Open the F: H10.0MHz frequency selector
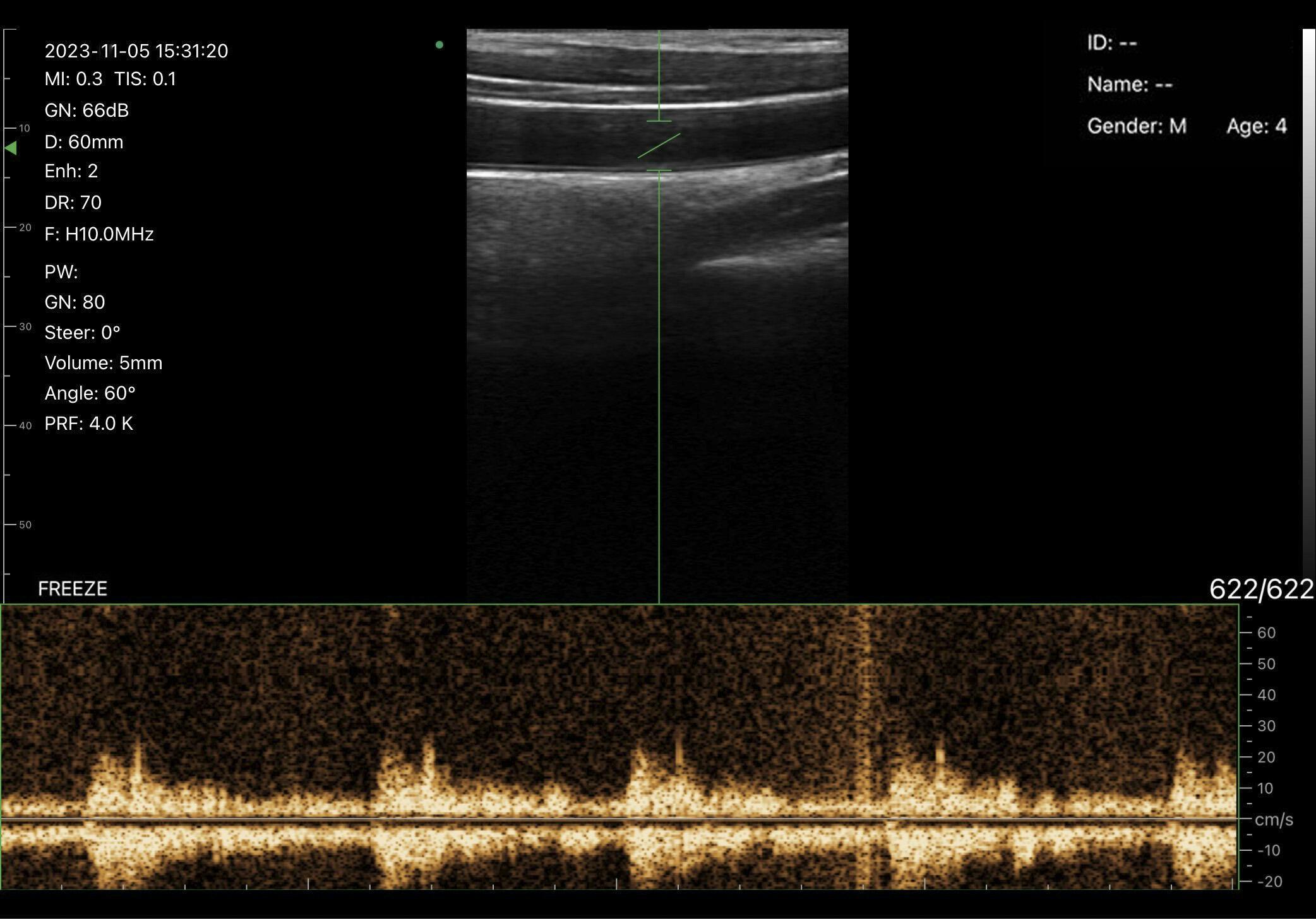1316x919 pixels. tap(98, 234)
